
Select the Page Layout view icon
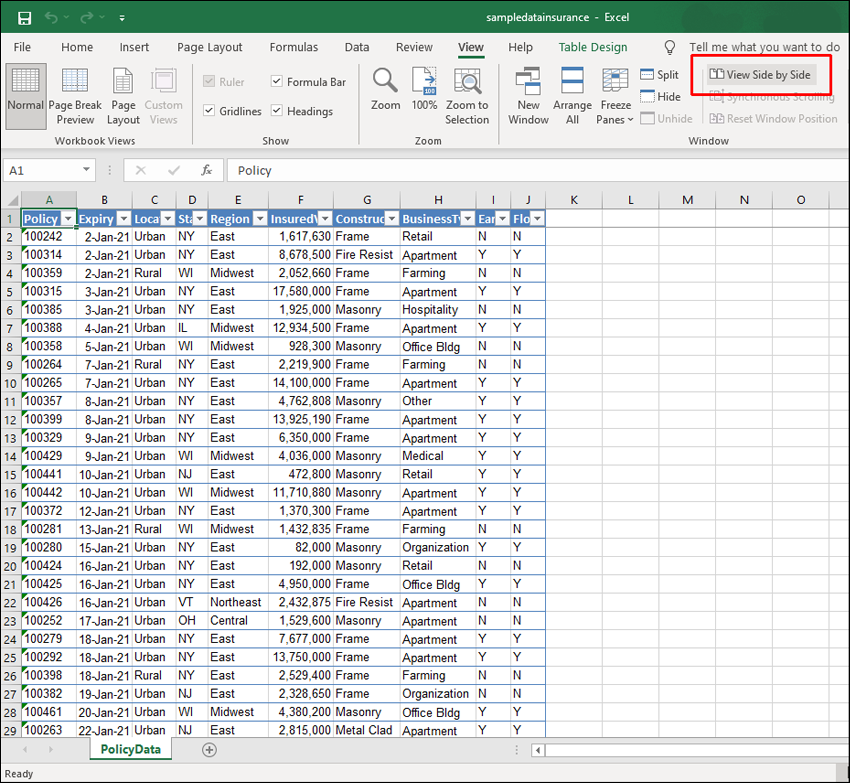124,97
